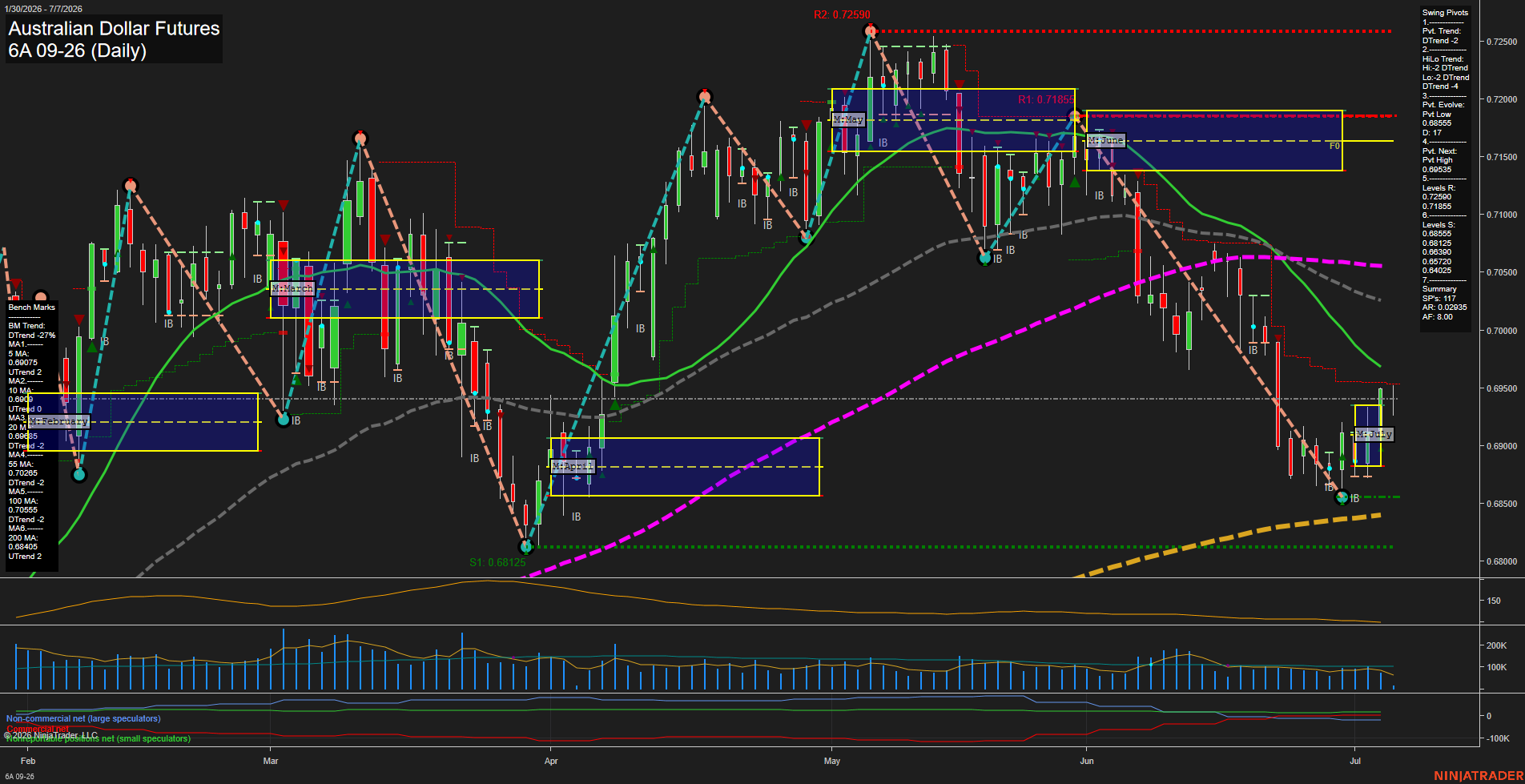This screenshot has height=784, width=1525.
Task: Click the 0.70000 price axis label
Action: point(1502,331)
